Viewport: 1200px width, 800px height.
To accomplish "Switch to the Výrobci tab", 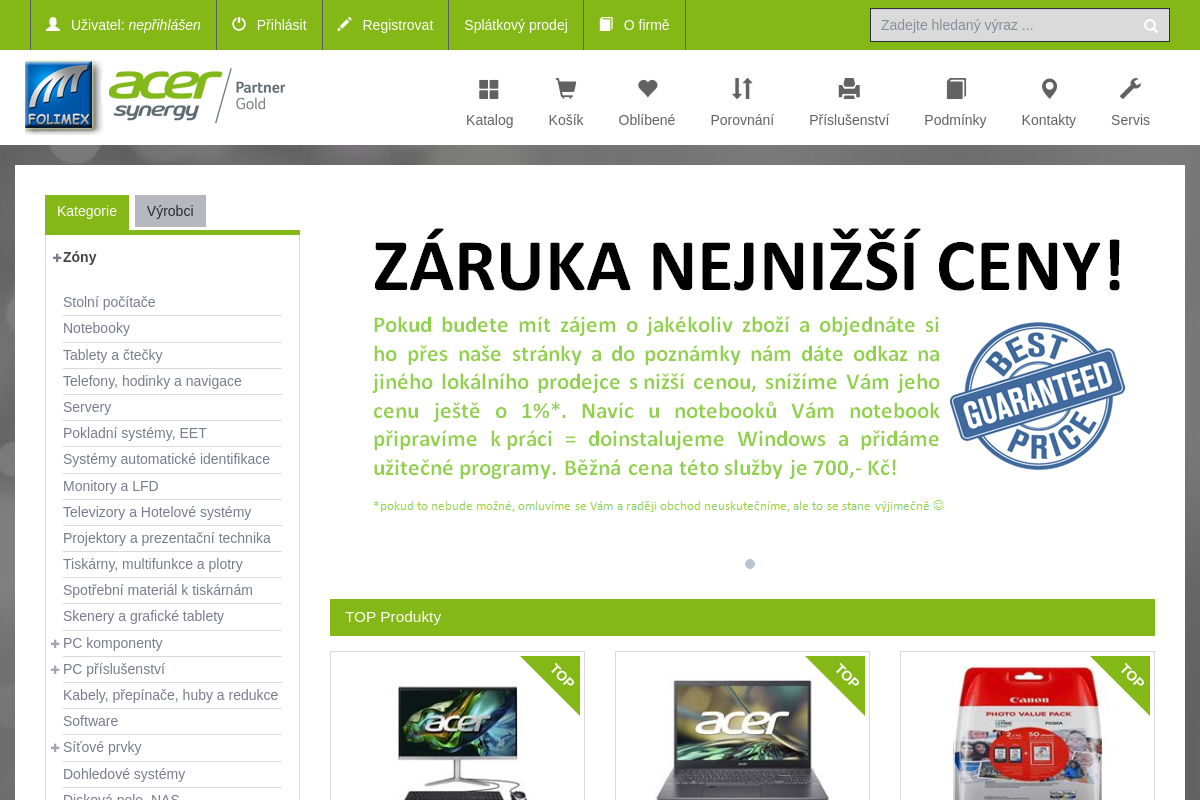I will pyautogui.click(x=170, y=211).
